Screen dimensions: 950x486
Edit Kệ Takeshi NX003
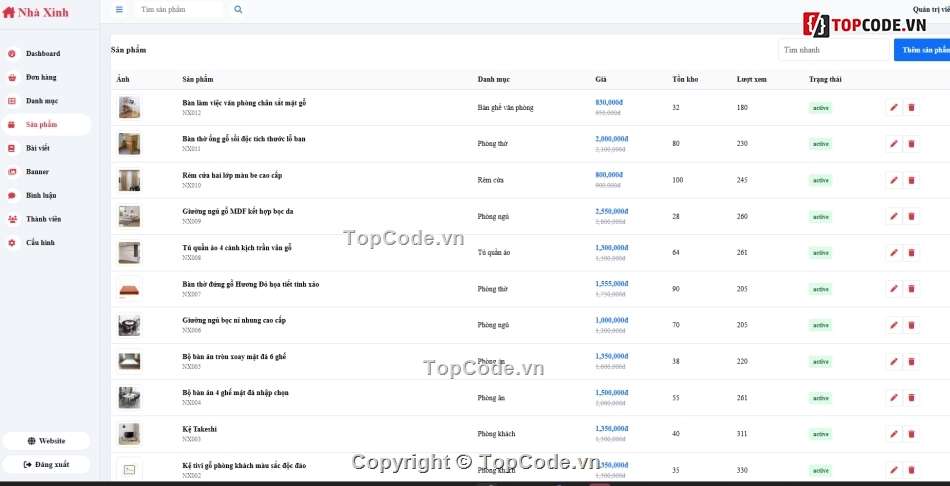[x=893, y=434]
